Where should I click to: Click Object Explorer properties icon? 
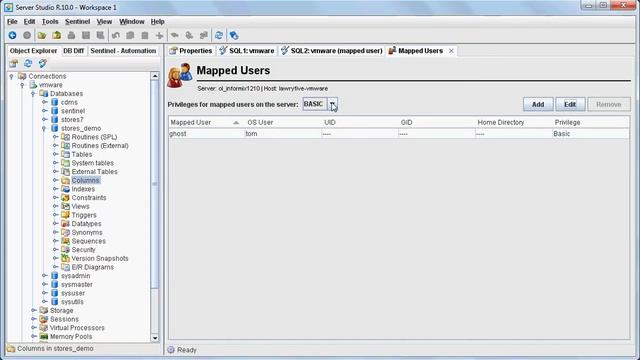[x=13, y=63]
